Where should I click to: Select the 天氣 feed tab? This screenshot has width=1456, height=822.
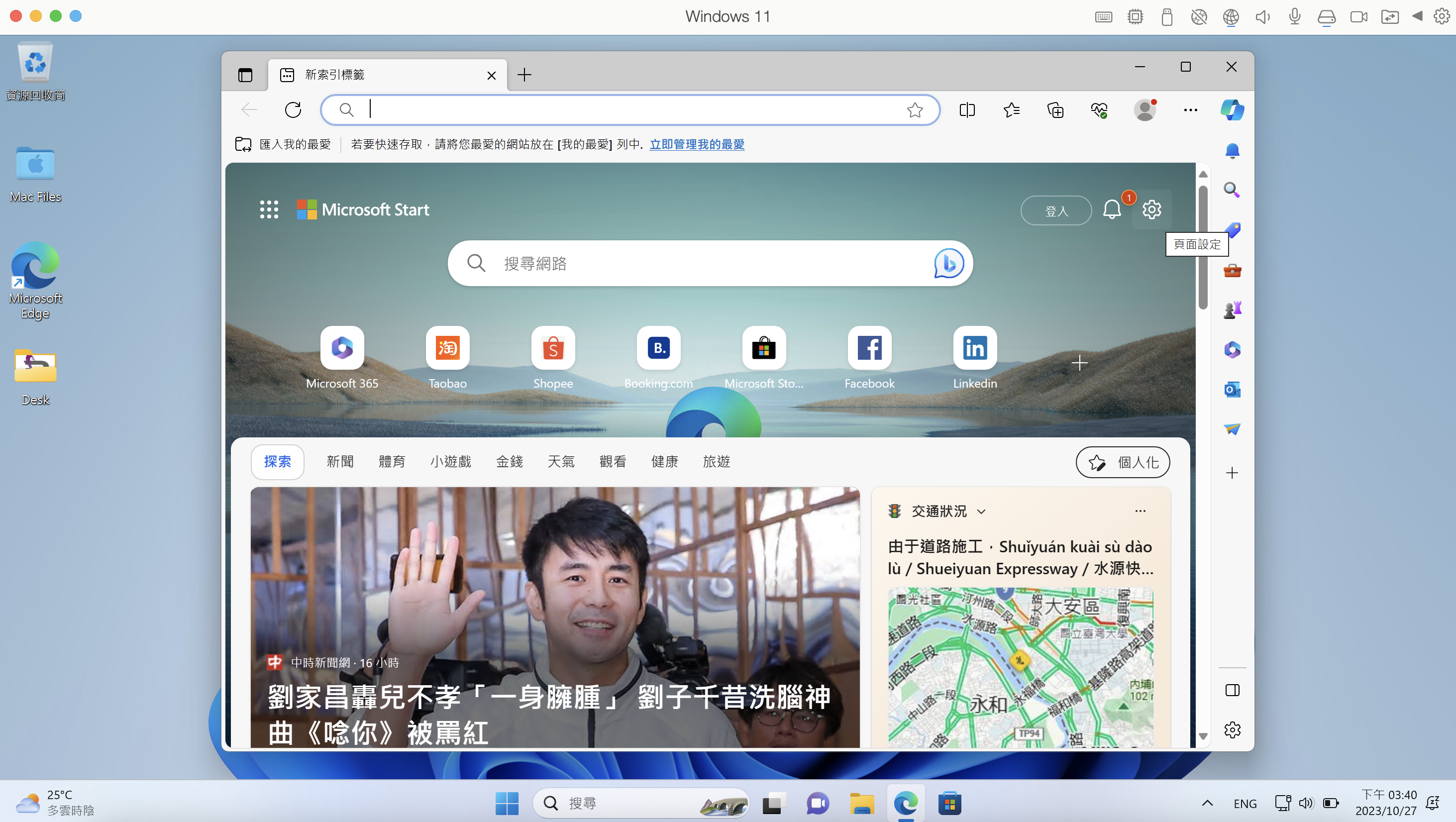(x=561, y=462)
